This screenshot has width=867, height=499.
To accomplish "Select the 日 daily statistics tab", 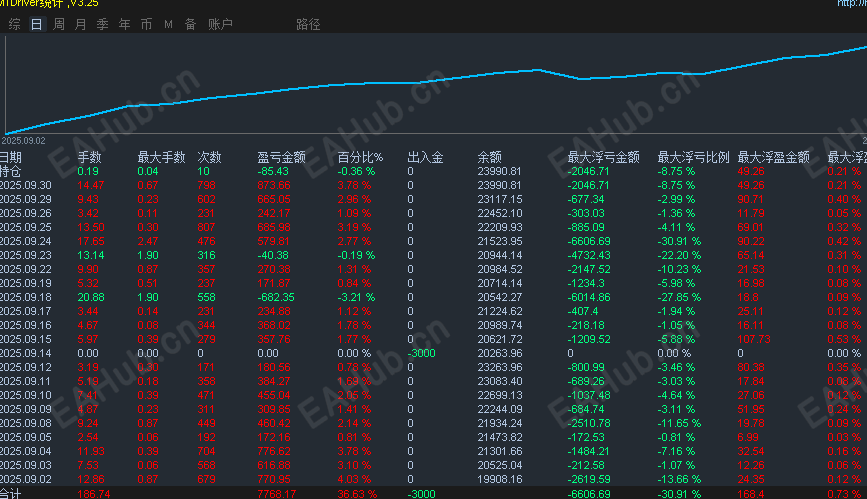I will click(x=36, y=24).
